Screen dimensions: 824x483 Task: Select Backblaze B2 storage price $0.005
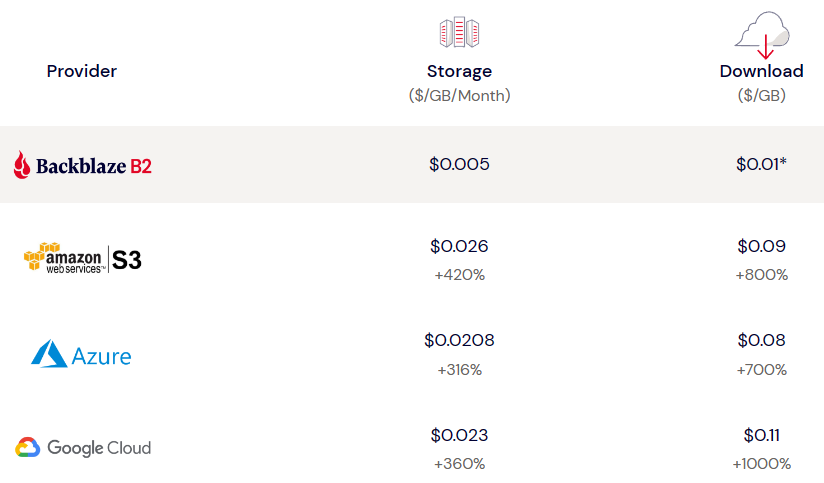point(459,164)
